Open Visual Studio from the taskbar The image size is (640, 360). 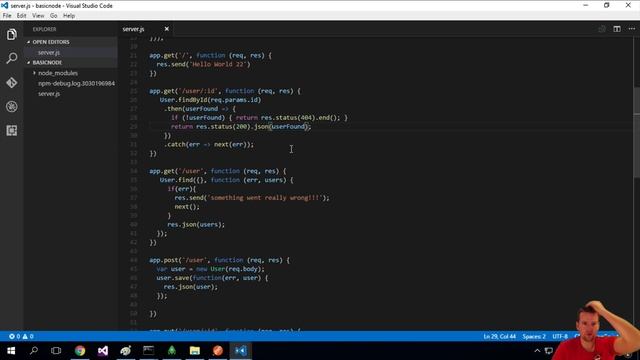click(x=103, y=351)
